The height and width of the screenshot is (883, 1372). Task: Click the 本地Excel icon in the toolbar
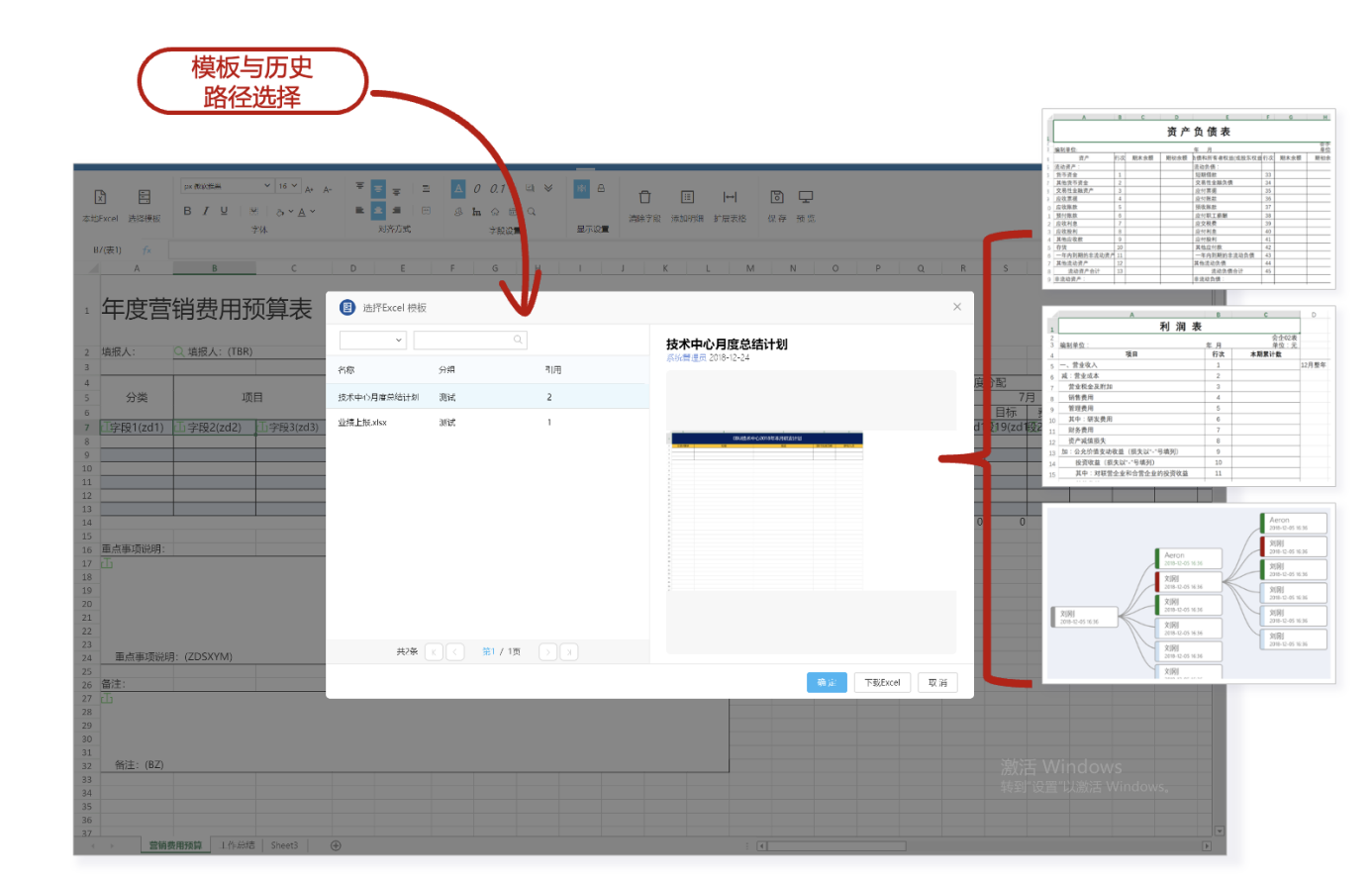point(100,198)
